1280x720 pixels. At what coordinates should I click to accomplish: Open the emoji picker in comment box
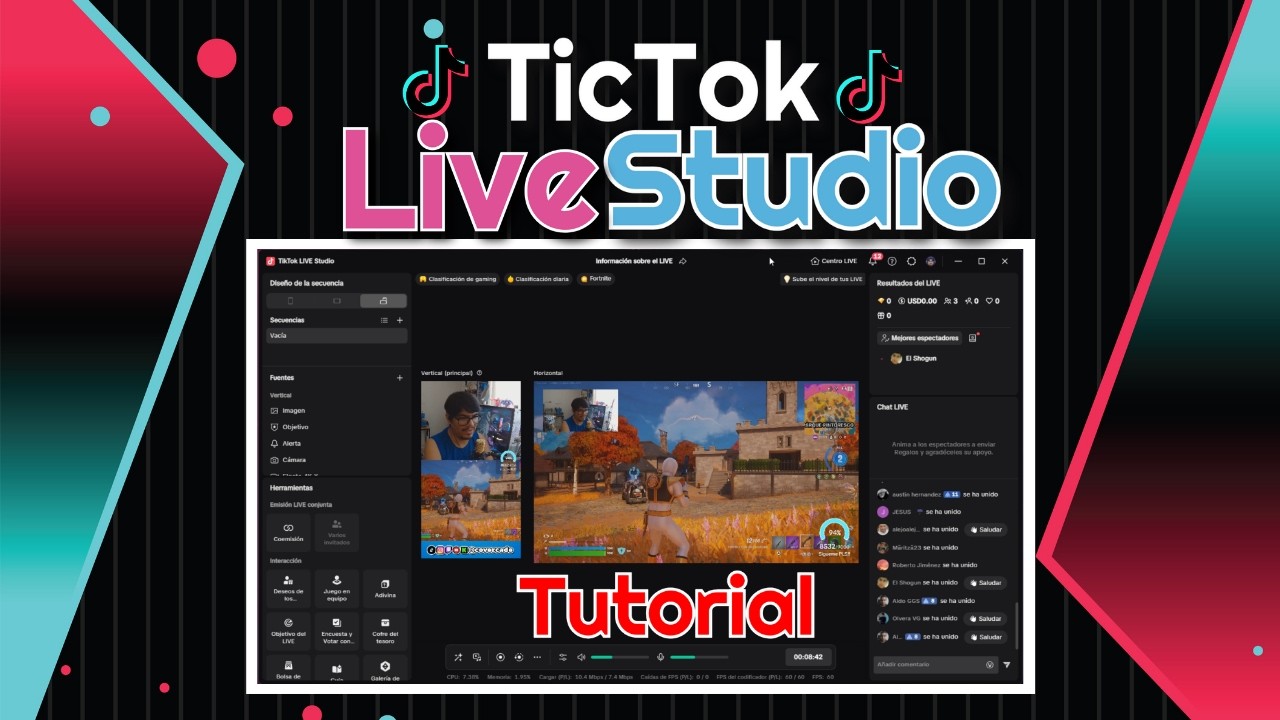989,665
